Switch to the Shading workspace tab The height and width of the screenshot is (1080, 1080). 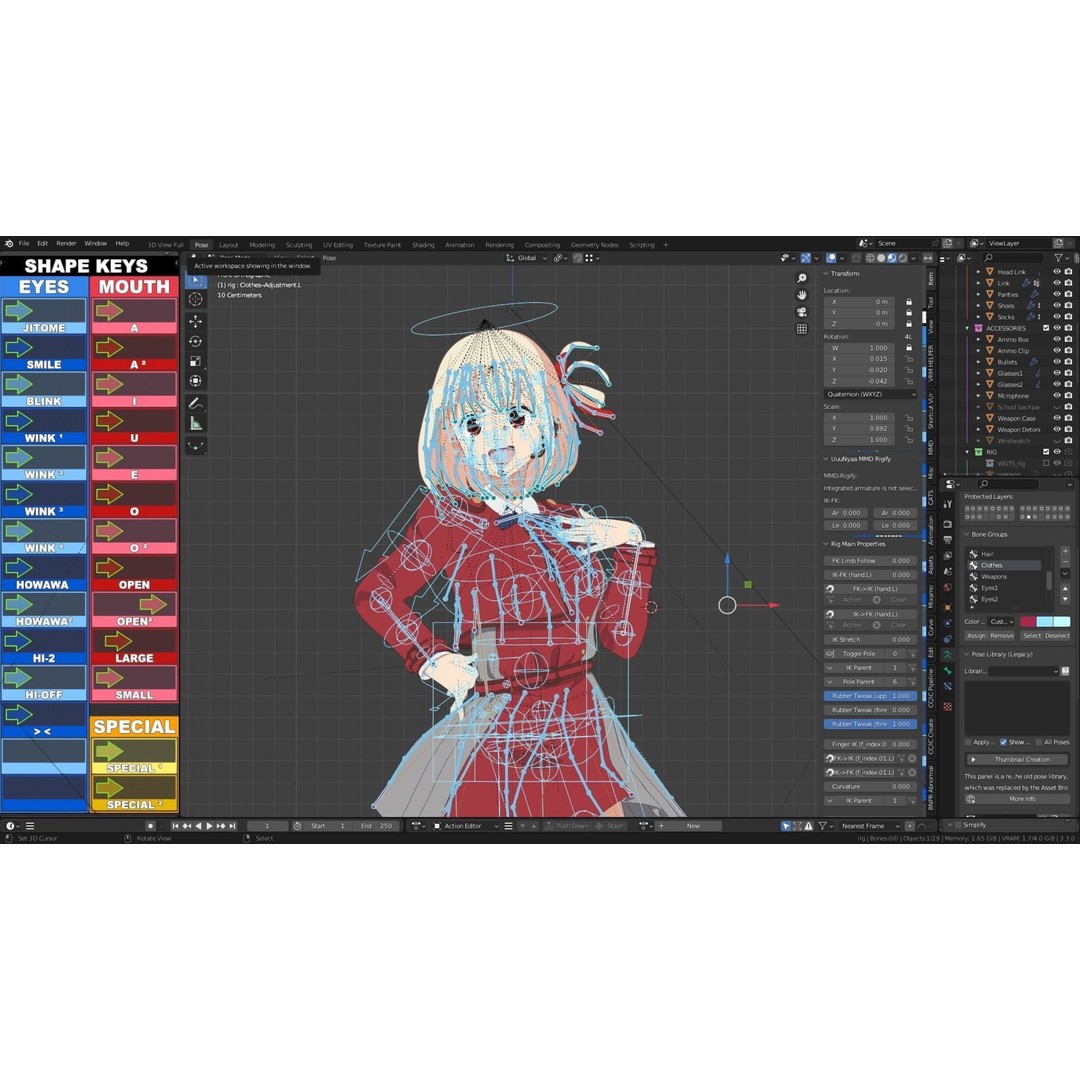423,245
